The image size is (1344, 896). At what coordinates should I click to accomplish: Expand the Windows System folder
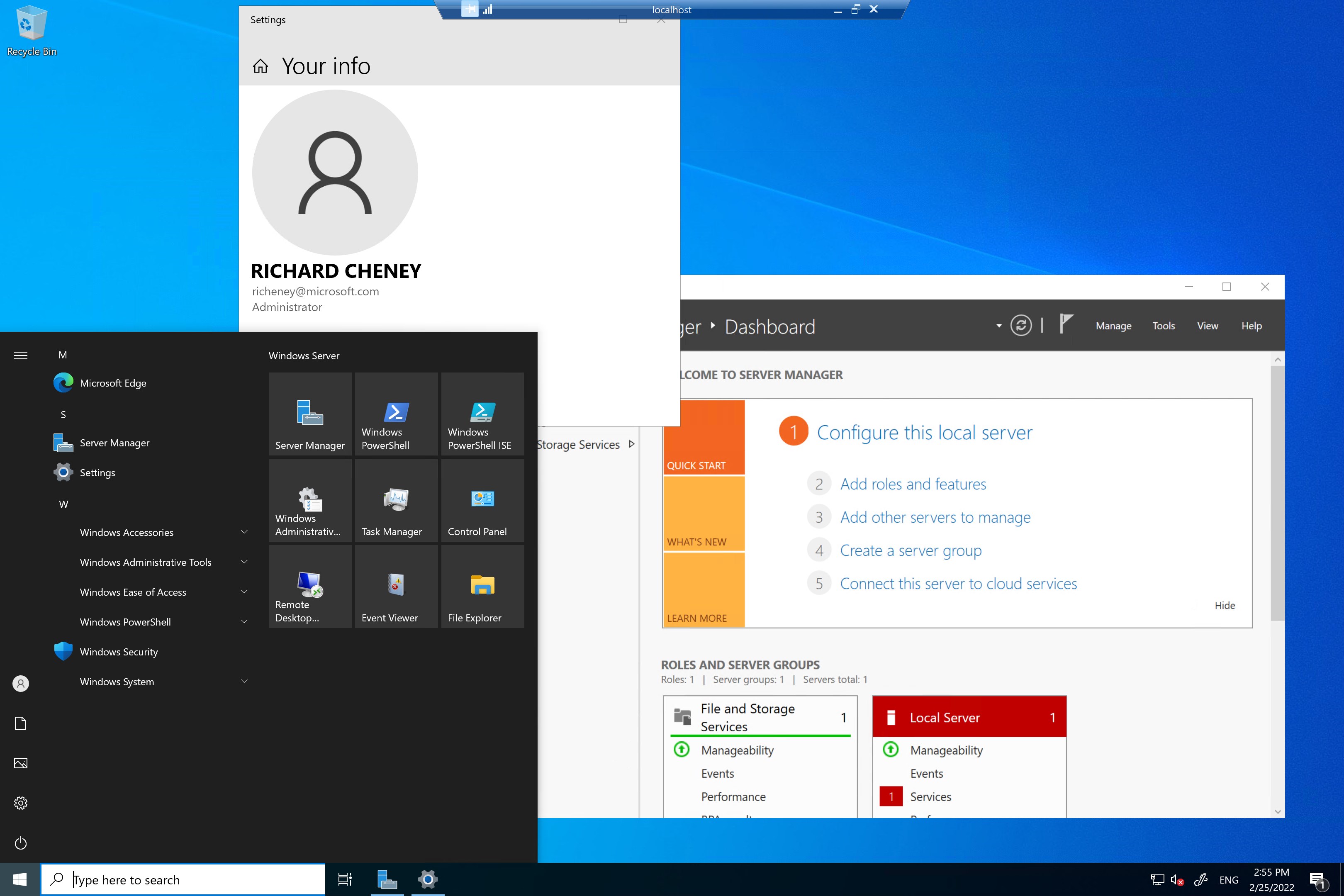click(163, 682)
